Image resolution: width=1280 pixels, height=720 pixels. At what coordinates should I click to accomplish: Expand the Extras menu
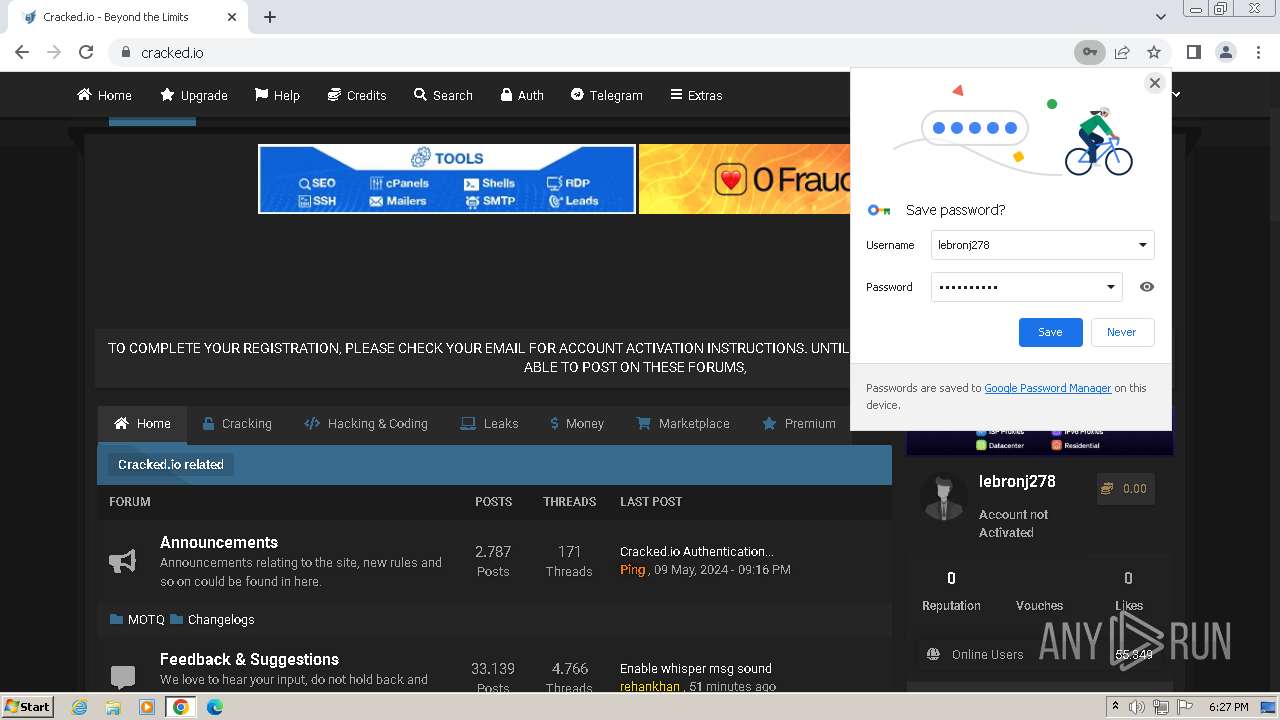pos(696,95)
